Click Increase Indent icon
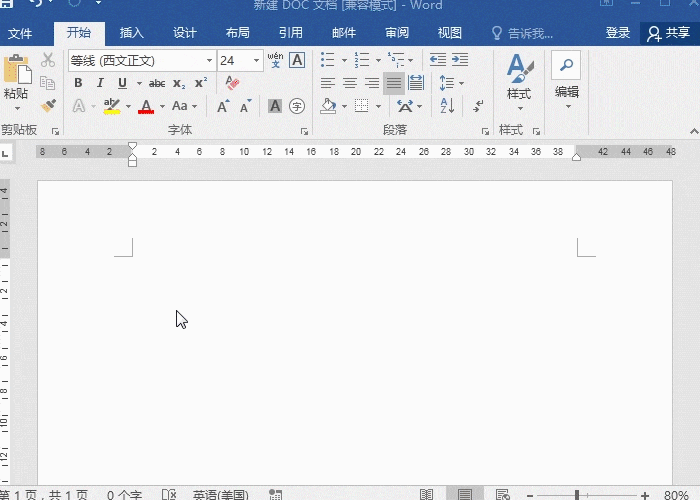 click(x=460, y=60)
